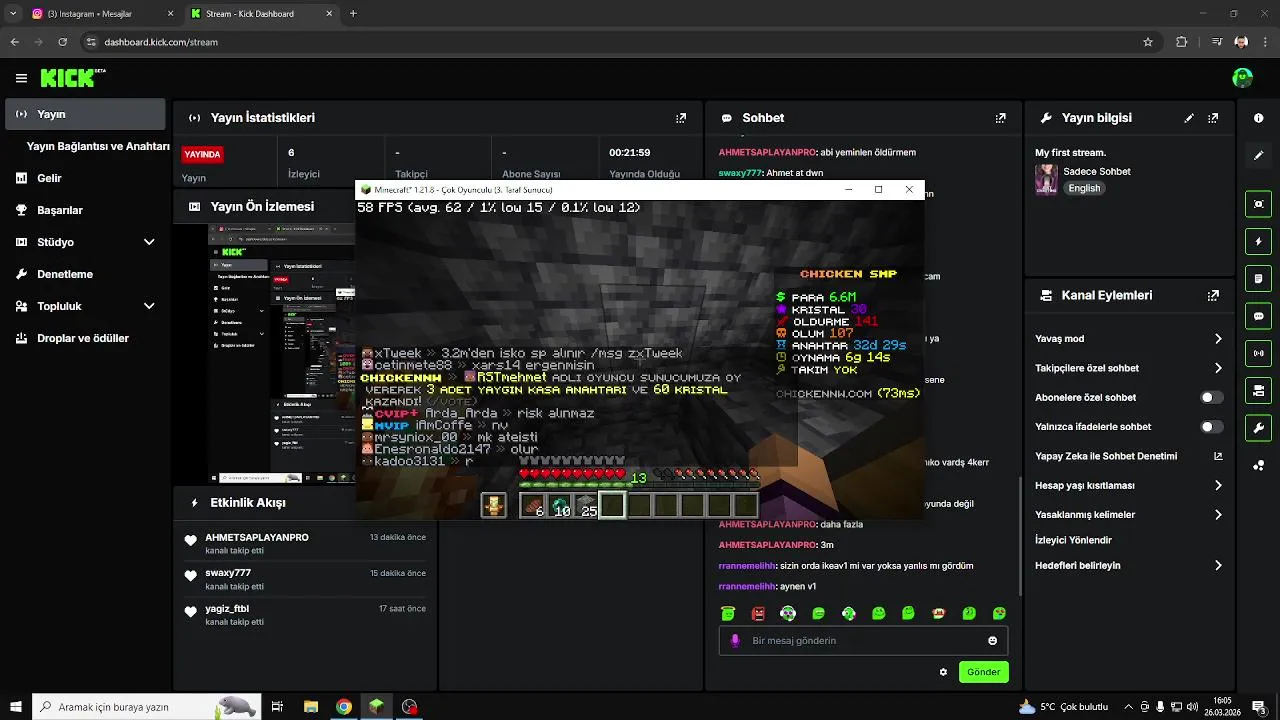This screenshot has height=720, width=1280.
Task: Insert the headphones emote
Action: click(788, 613)
